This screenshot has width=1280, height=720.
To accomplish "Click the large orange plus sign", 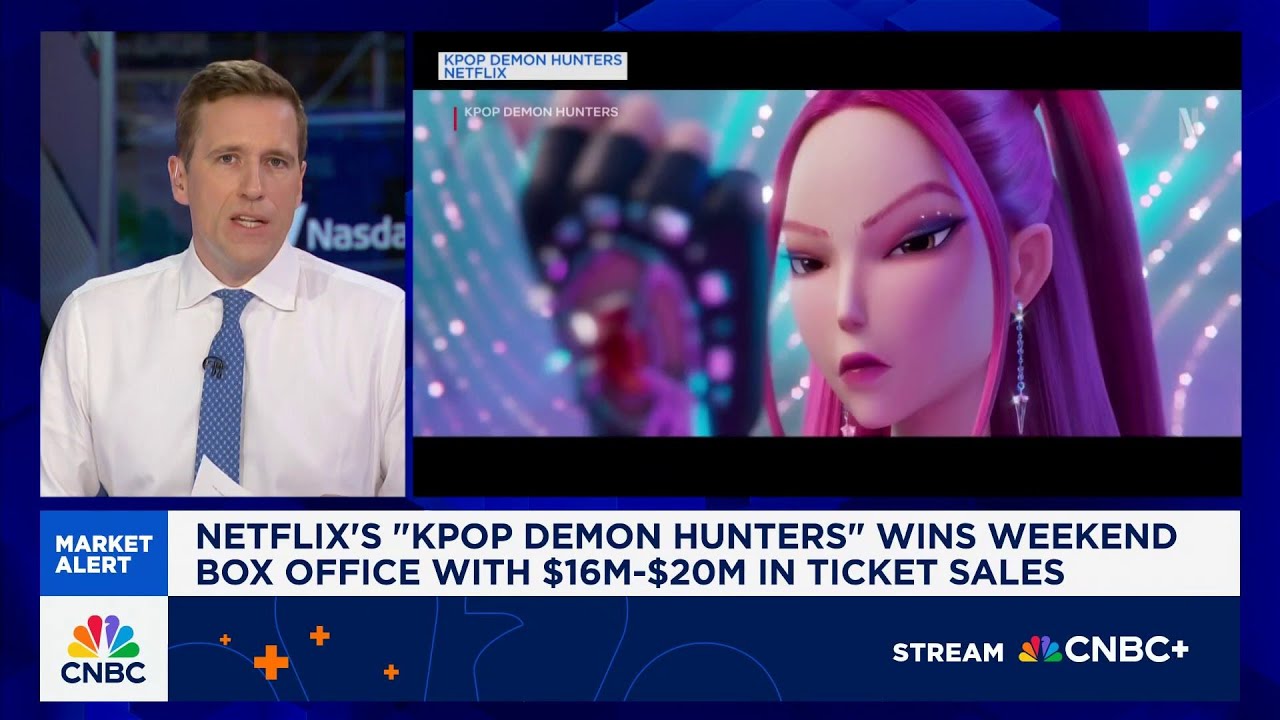I will (271, 661).
